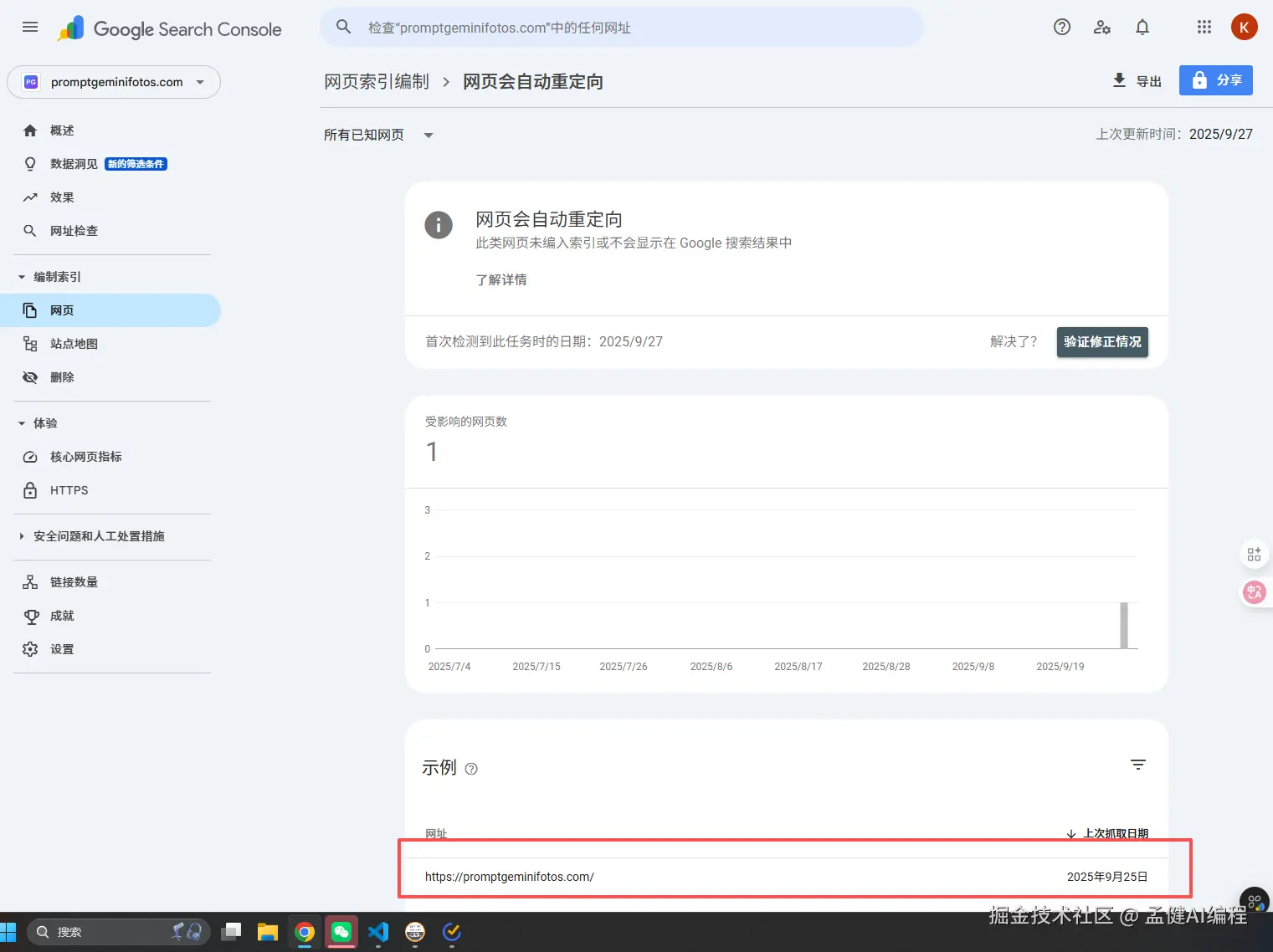Open users and permissions settings icon
The width and height of the screenshot is (1273, 952).
pyautogui.click(x=1102, y=27)
